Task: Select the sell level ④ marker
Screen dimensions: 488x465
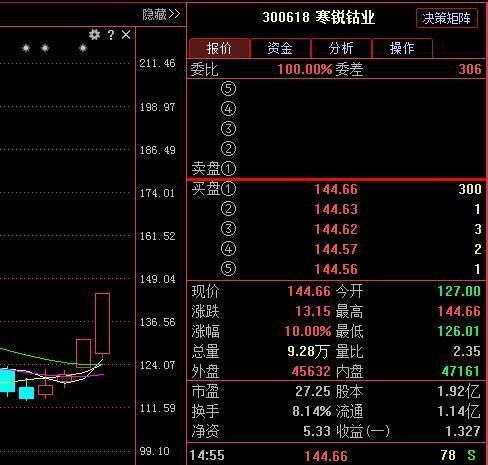Action: coord(228,109)
